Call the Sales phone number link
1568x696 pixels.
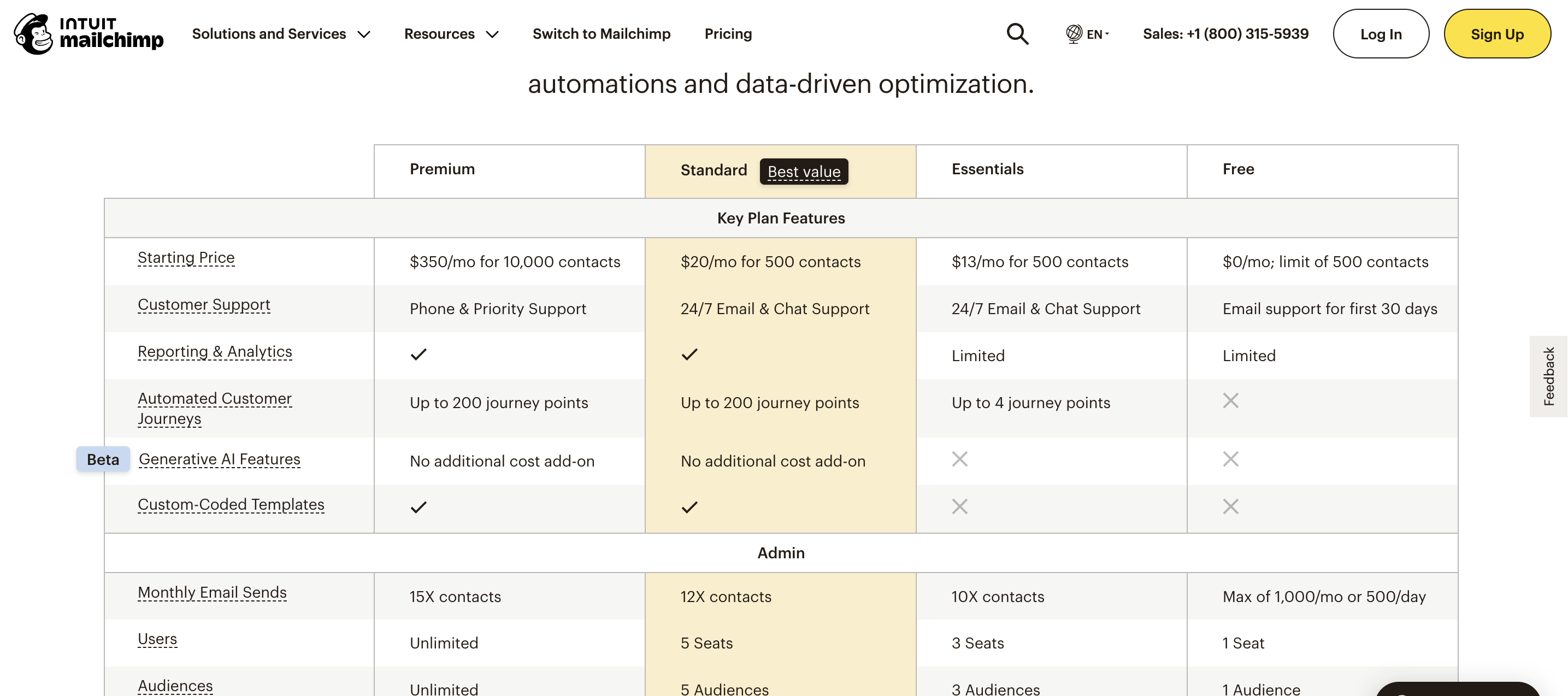pos(1225,34)
